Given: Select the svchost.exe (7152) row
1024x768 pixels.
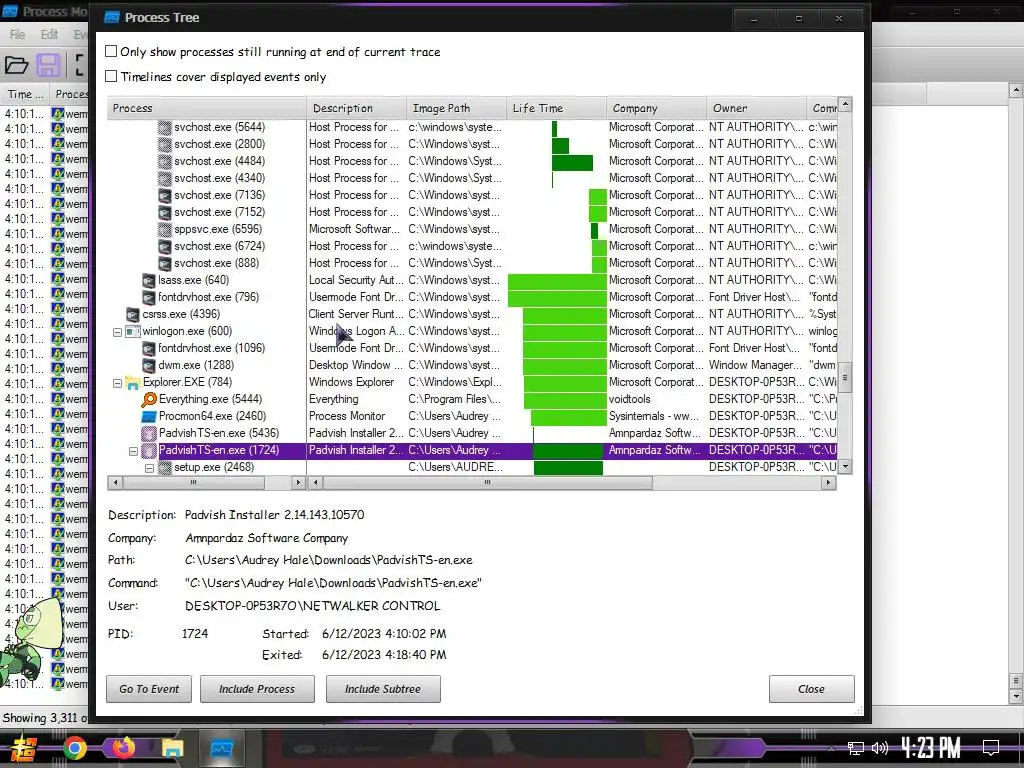Looking at the screenshot, I should (x=472, y=212).
